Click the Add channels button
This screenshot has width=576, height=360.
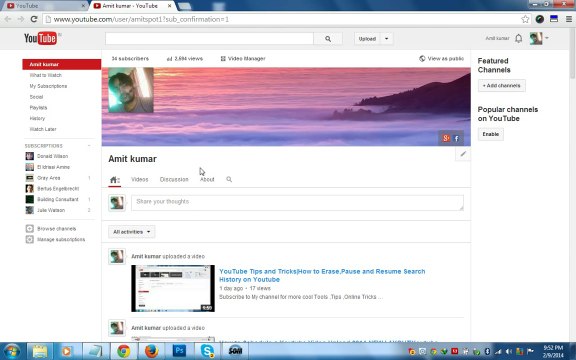click(x=501, y=86)
